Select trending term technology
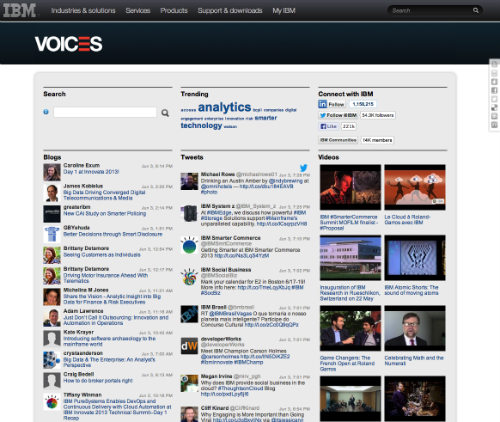This screenshot has width=500, height=422. pos(201,125)
